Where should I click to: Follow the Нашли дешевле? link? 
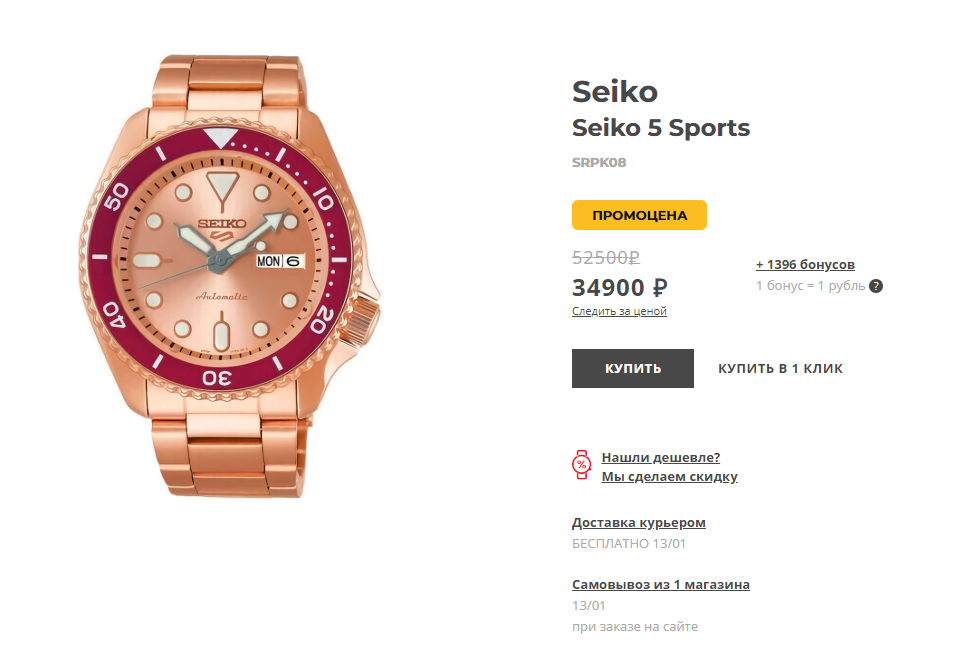[660, 458]
